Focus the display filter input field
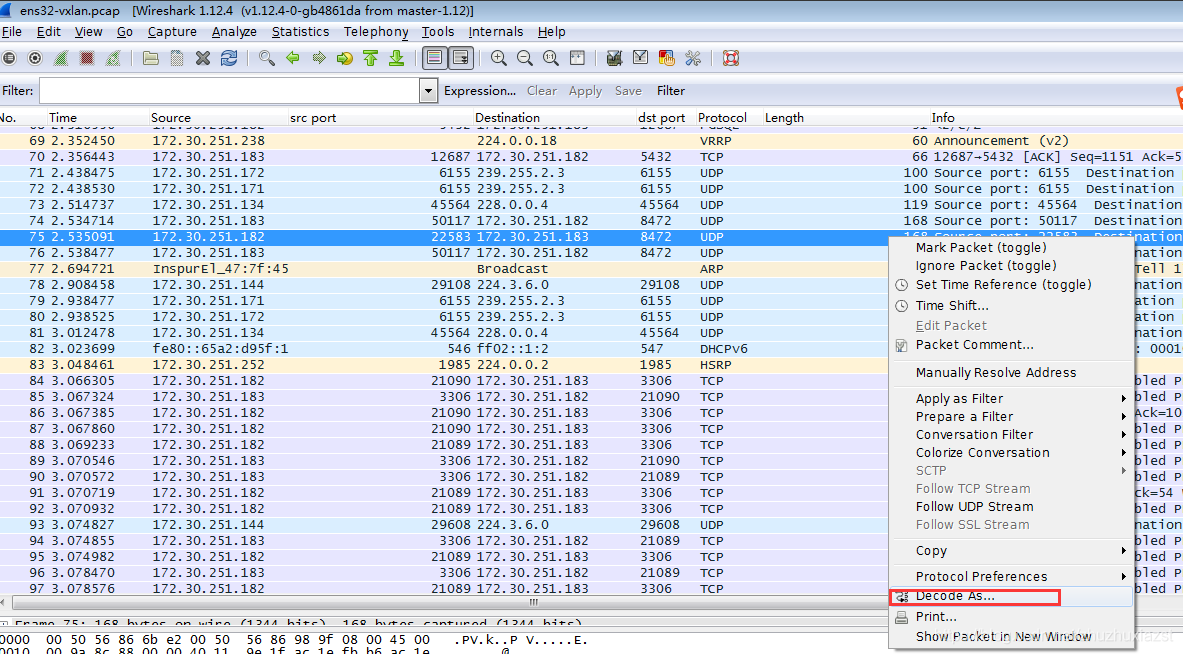Viewport: 1183px width, 654px height. pos(230,91)
